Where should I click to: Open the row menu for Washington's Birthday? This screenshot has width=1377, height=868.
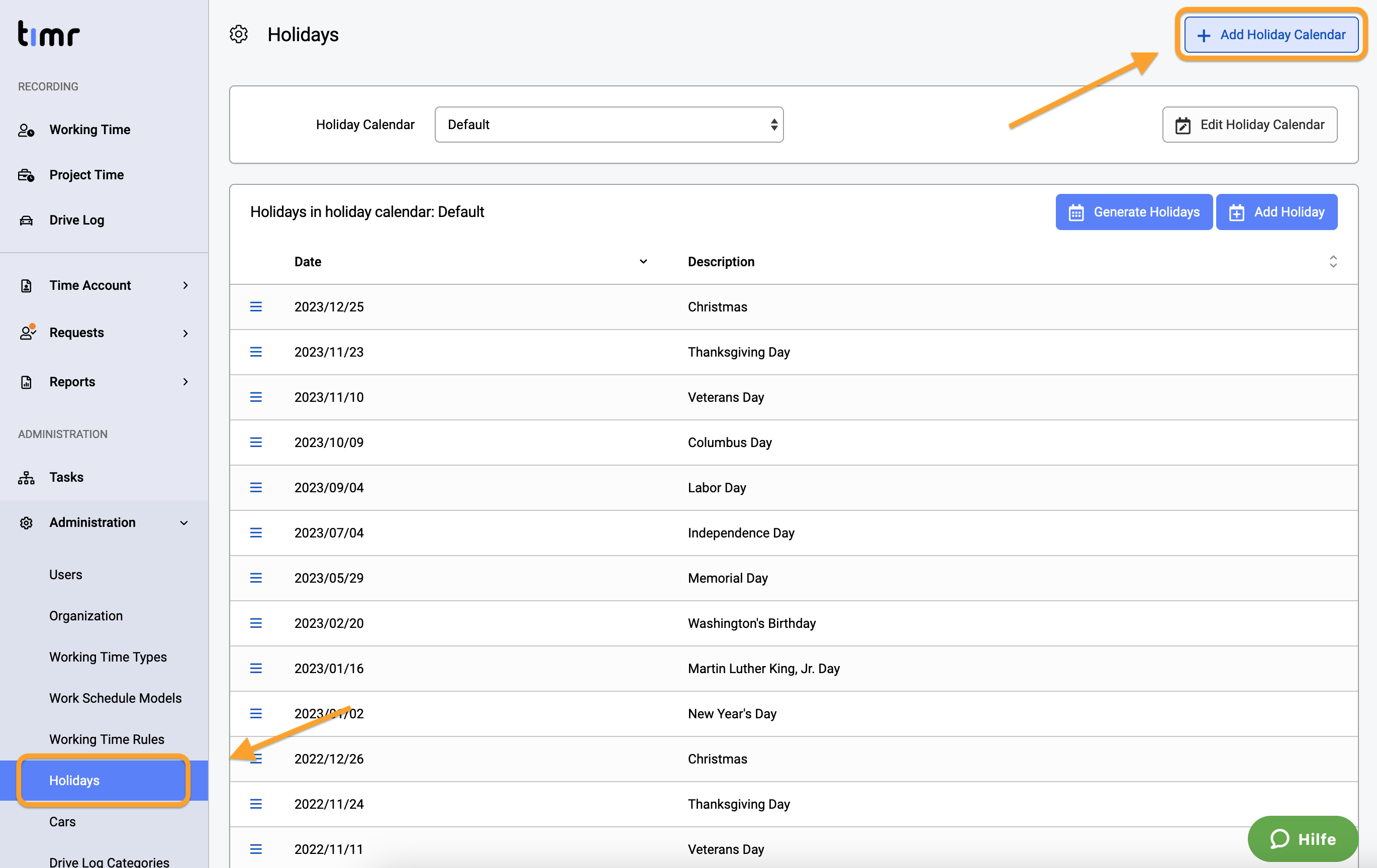click(x=256, y=623)
